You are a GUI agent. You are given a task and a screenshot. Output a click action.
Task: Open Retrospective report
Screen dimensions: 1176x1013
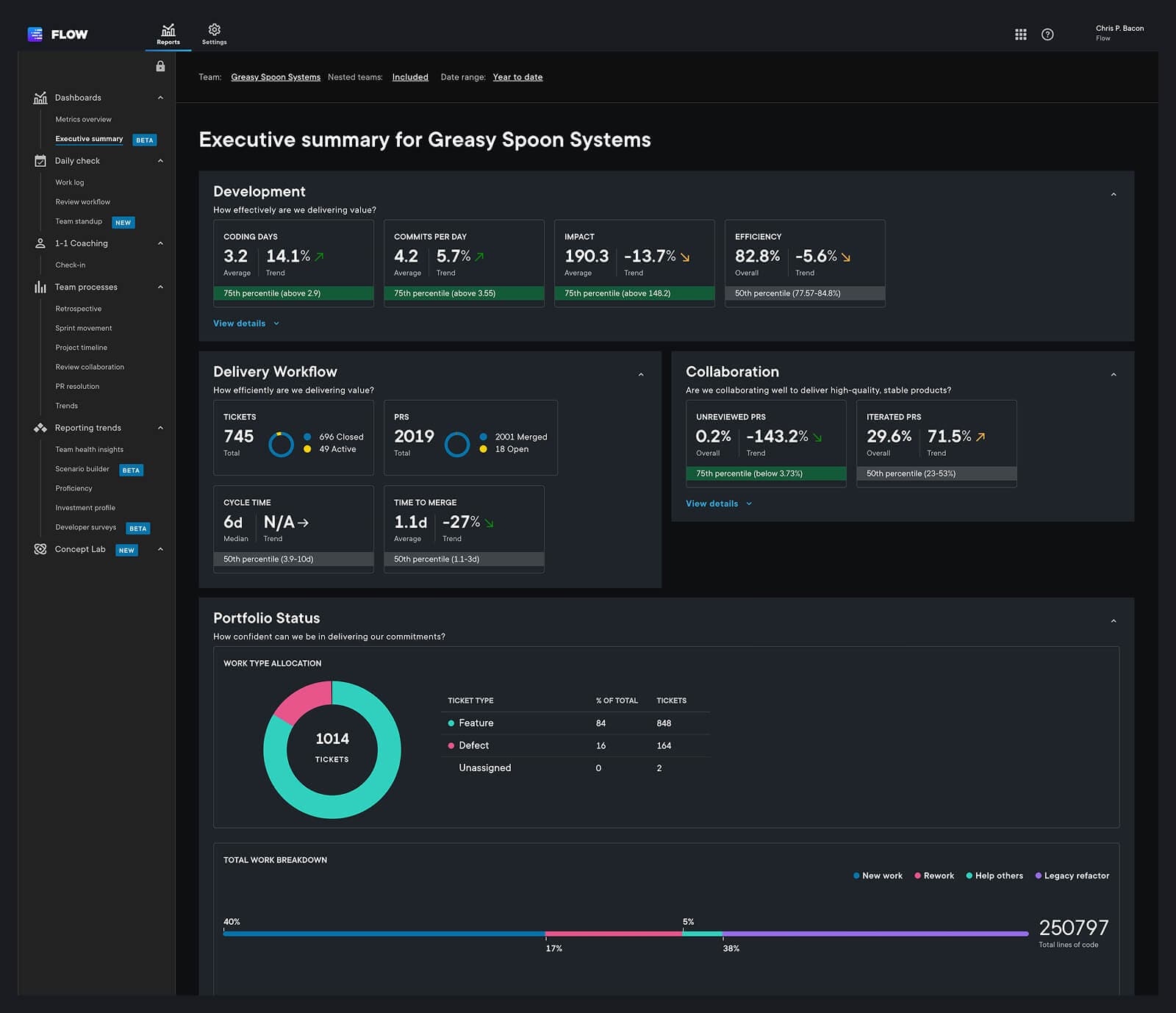[x=79, y=309]
